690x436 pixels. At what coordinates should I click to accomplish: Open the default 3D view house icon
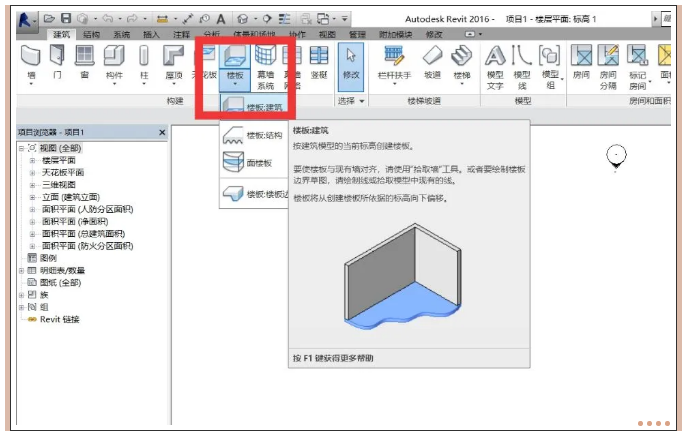pos(242,19)
